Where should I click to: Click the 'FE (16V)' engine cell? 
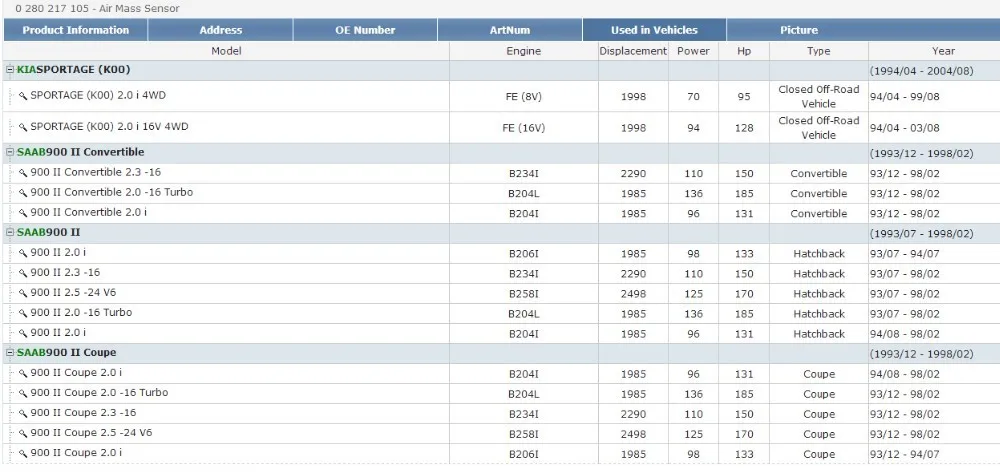tap(524, 128)
